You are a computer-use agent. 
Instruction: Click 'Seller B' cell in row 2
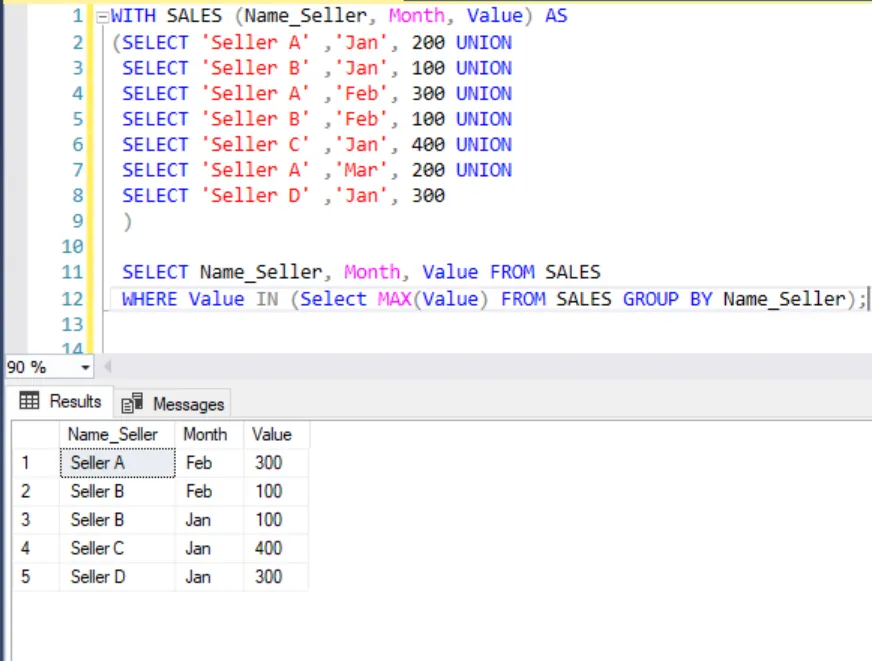(117, 491)
